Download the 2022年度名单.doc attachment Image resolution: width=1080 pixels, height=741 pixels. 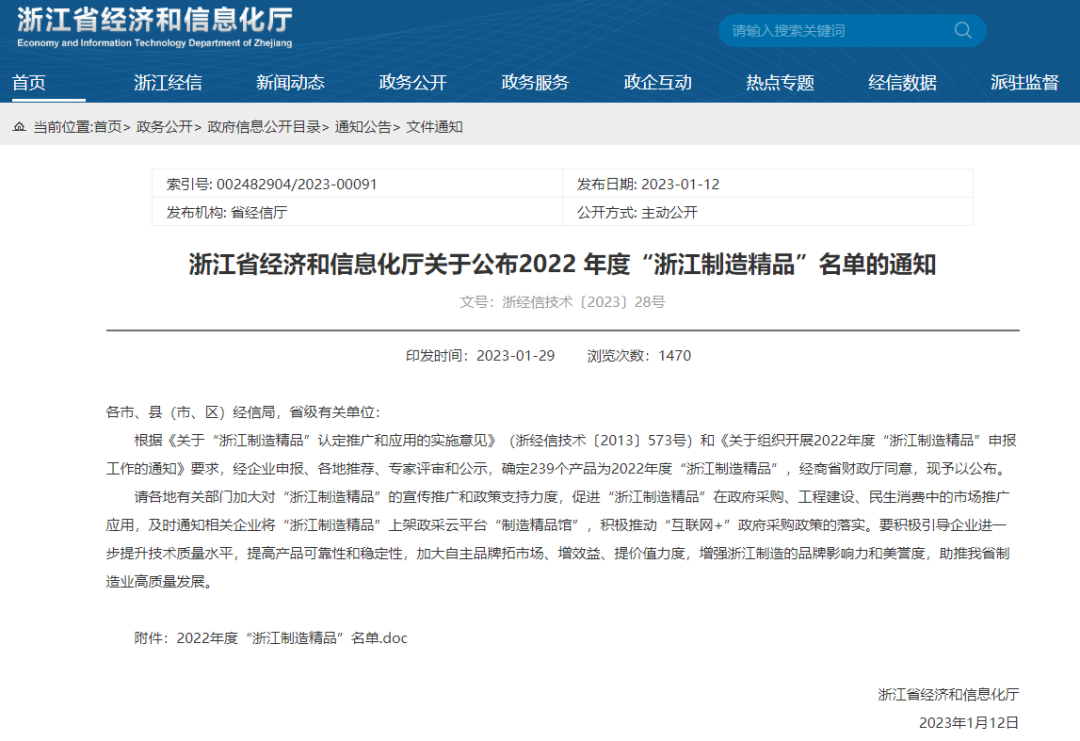point(292,638)
